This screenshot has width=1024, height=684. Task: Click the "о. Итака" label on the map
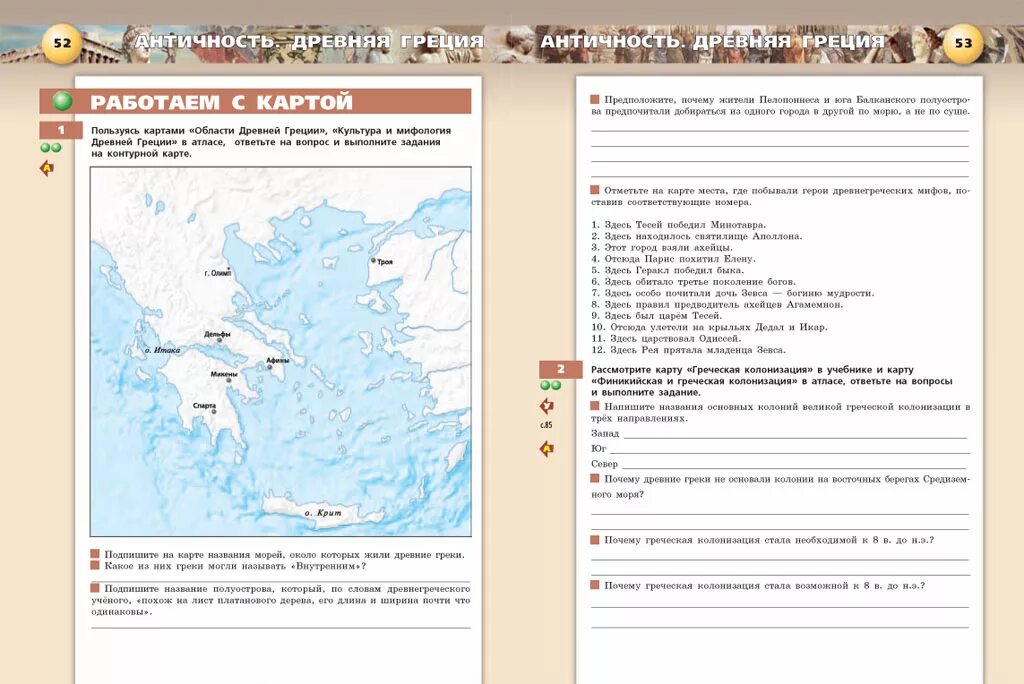162,350
